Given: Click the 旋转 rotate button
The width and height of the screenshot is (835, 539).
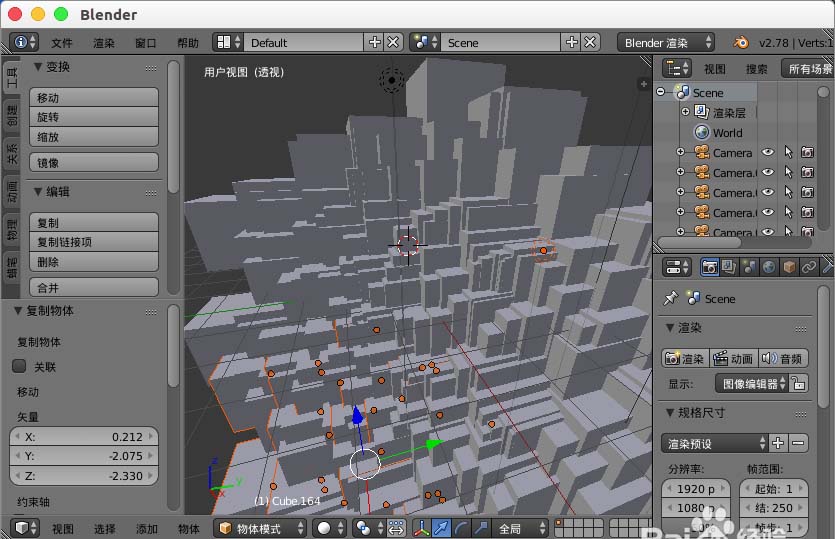Looking at the screenshot, I should 94,117.
